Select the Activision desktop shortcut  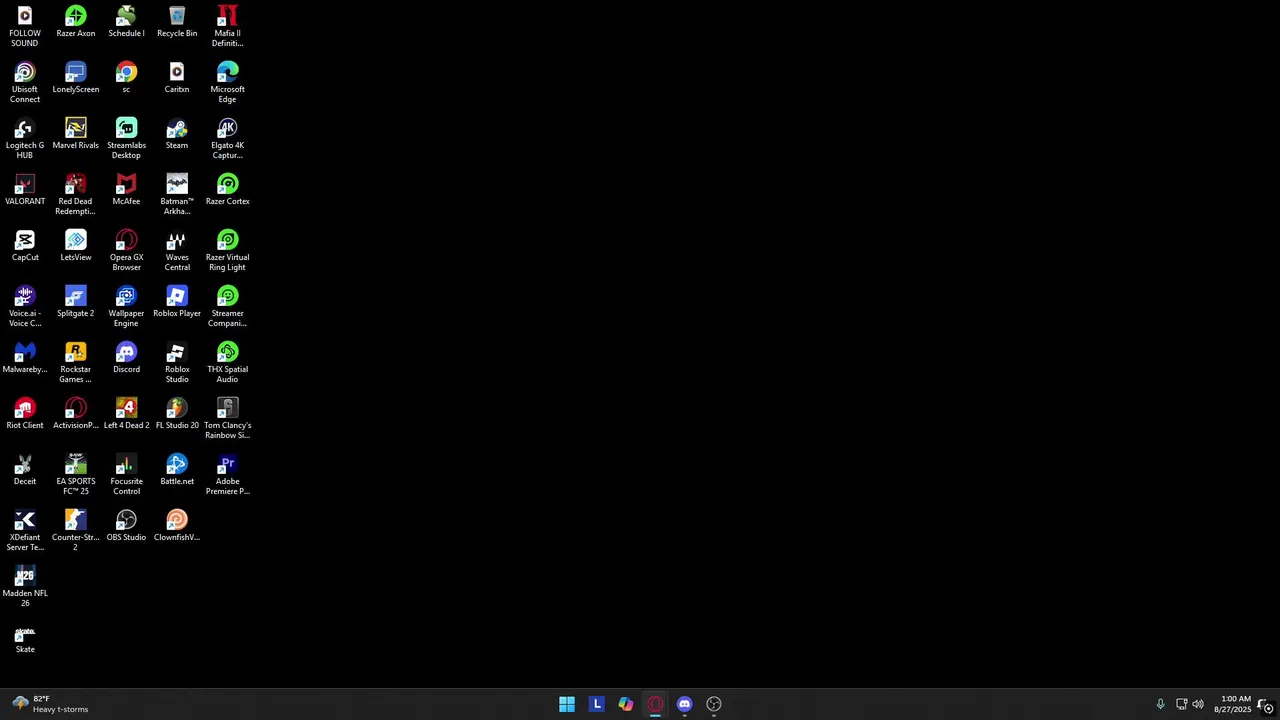pos(76,414)
